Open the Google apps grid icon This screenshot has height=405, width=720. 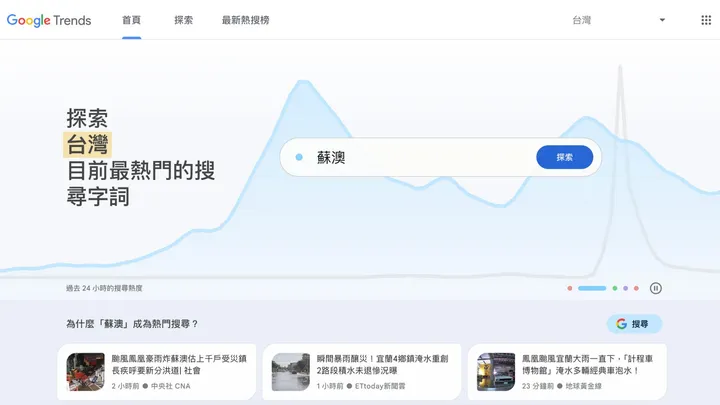click(x=706, y=20)
